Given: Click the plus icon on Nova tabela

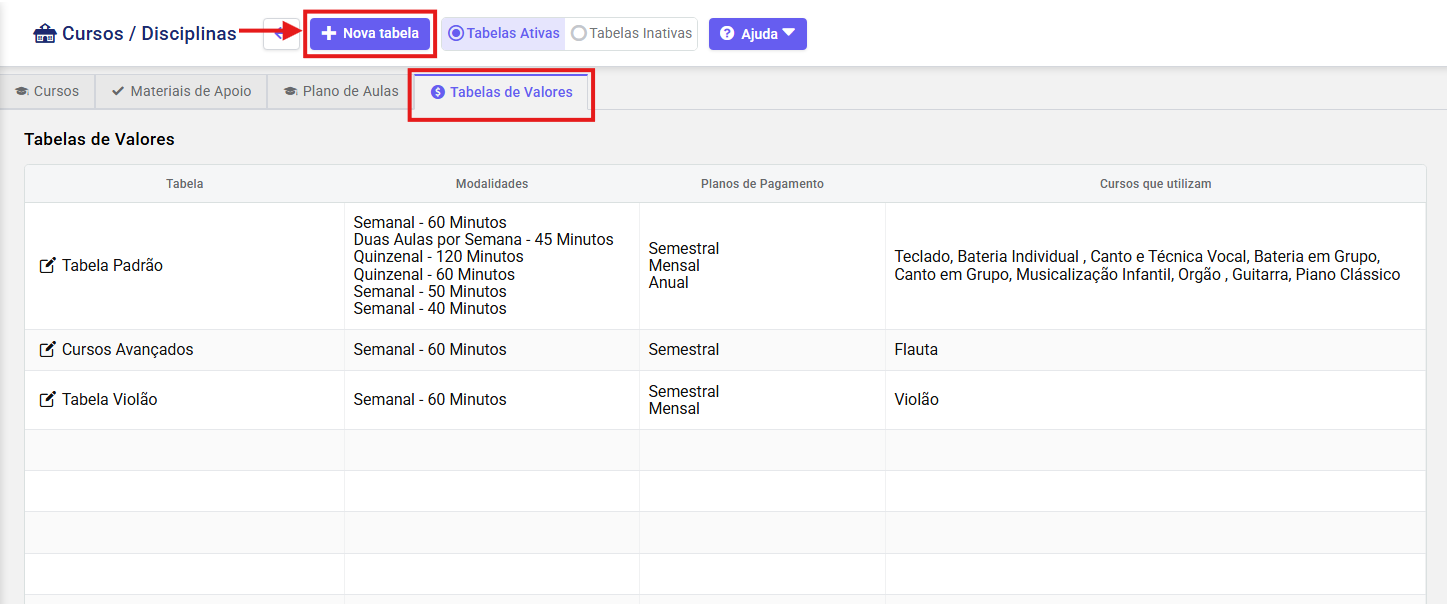Looking at the screenshot, I should click(329, 34).
